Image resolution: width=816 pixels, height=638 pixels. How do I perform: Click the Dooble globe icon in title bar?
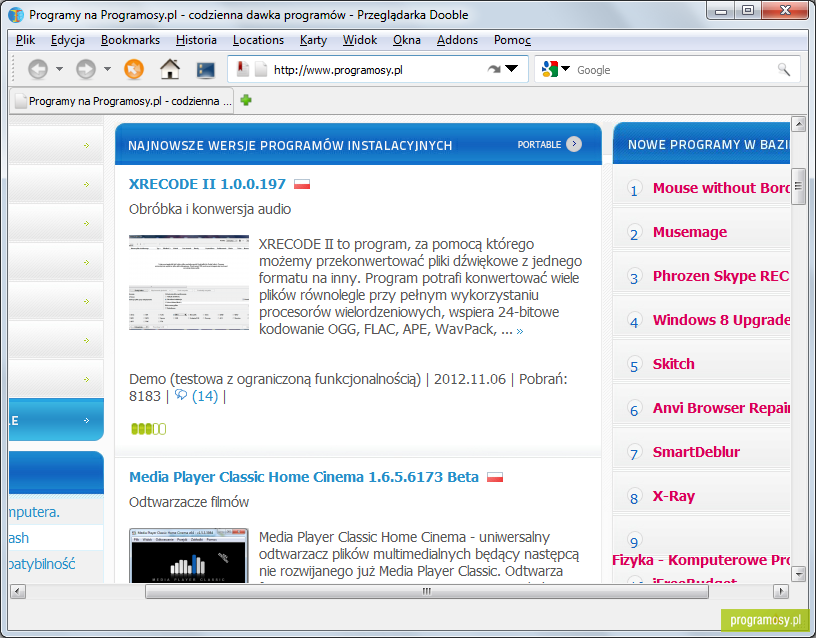(16, 15)
